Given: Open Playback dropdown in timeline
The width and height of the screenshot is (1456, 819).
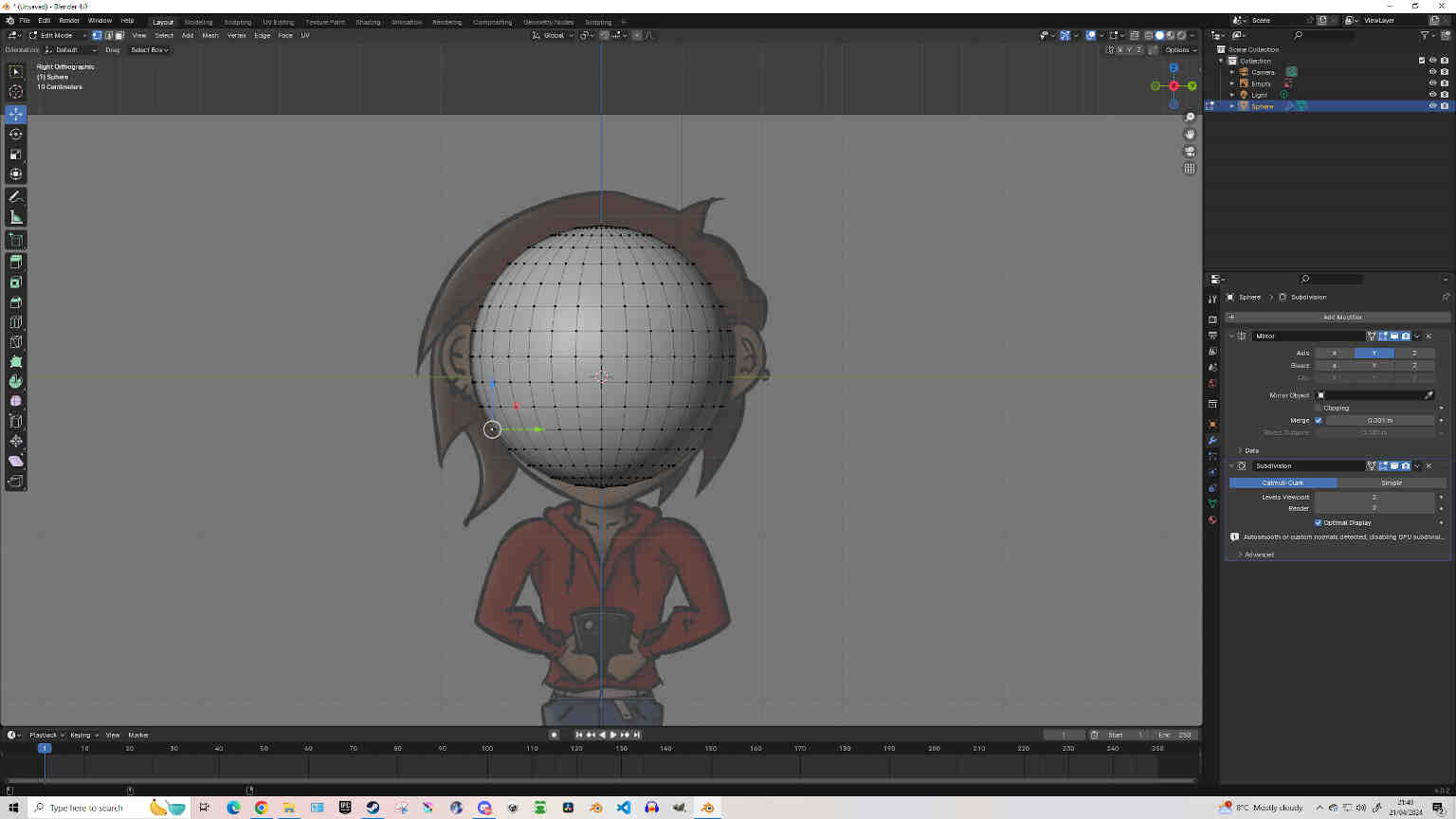Looking at the screenshot, I should (45, 735).
